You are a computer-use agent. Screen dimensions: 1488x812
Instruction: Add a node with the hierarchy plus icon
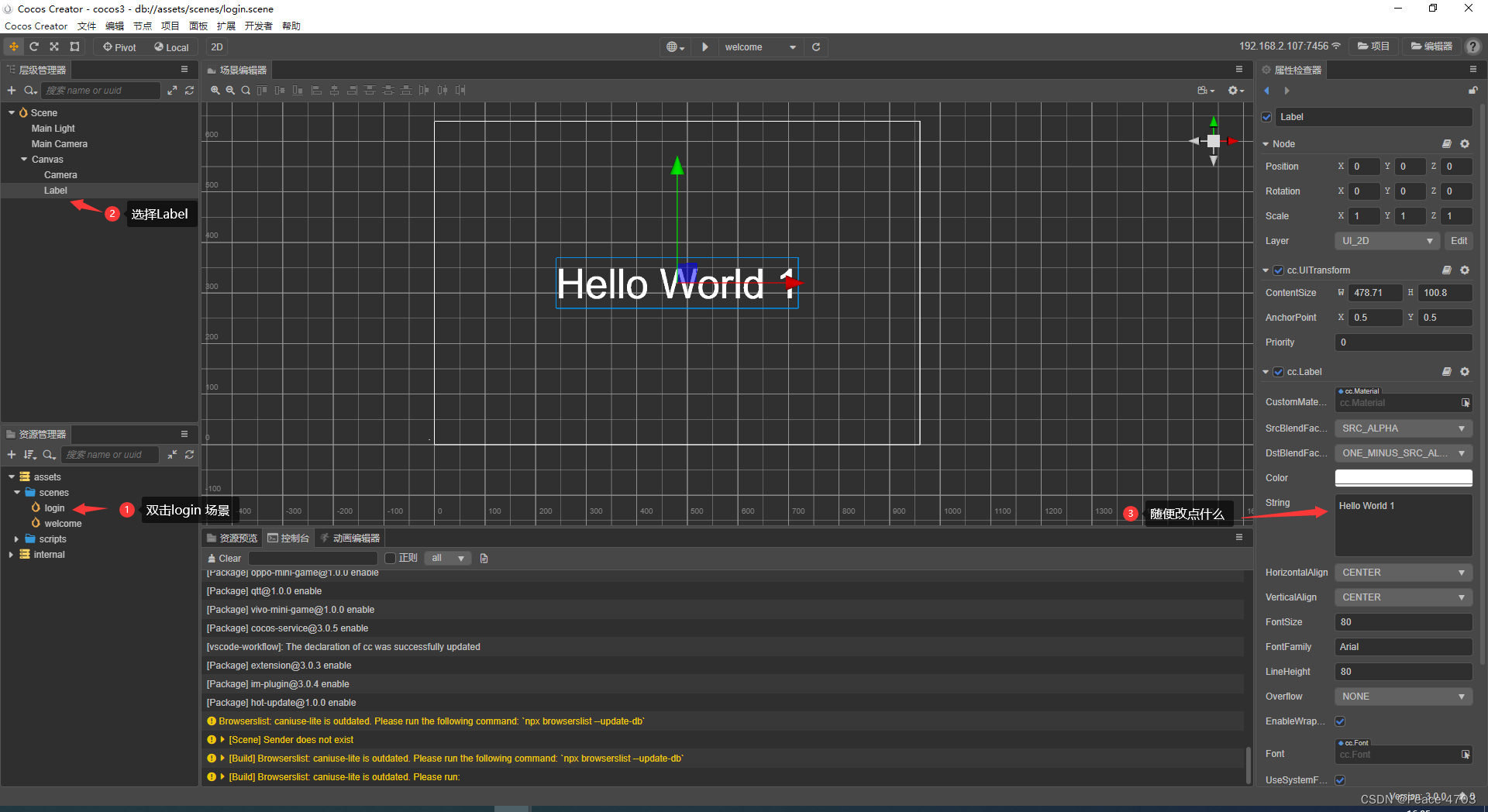12,91
